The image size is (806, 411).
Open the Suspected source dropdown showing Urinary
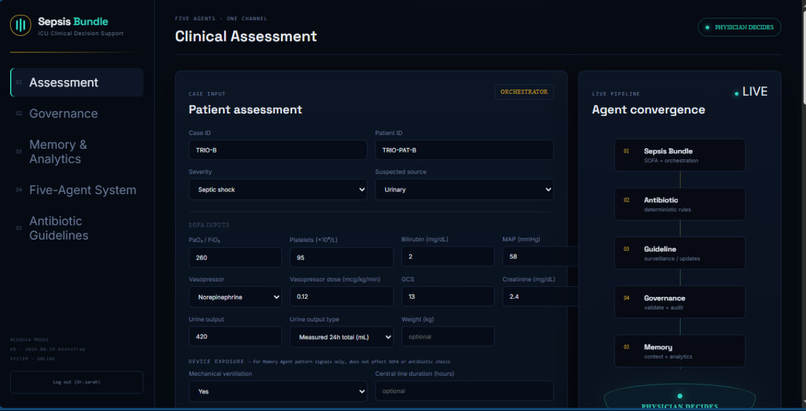[464, 190]
